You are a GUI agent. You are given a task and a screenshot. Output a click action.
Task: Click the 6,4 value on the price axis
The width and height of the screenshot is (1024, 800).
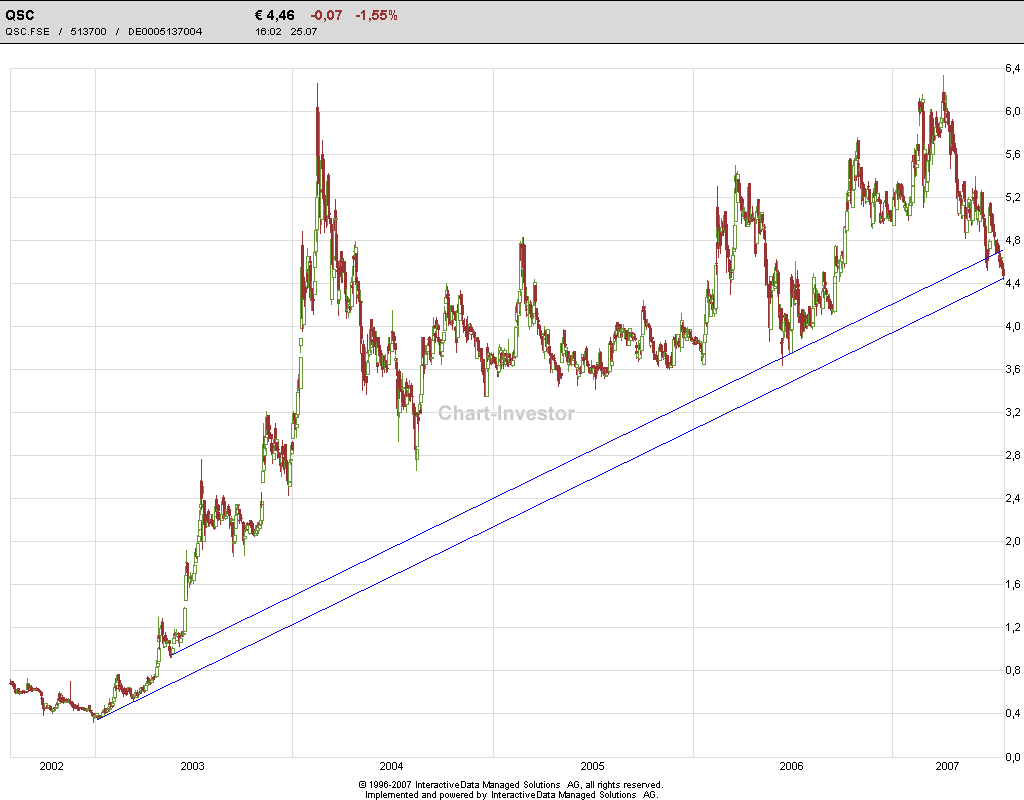coord(1011,68)
